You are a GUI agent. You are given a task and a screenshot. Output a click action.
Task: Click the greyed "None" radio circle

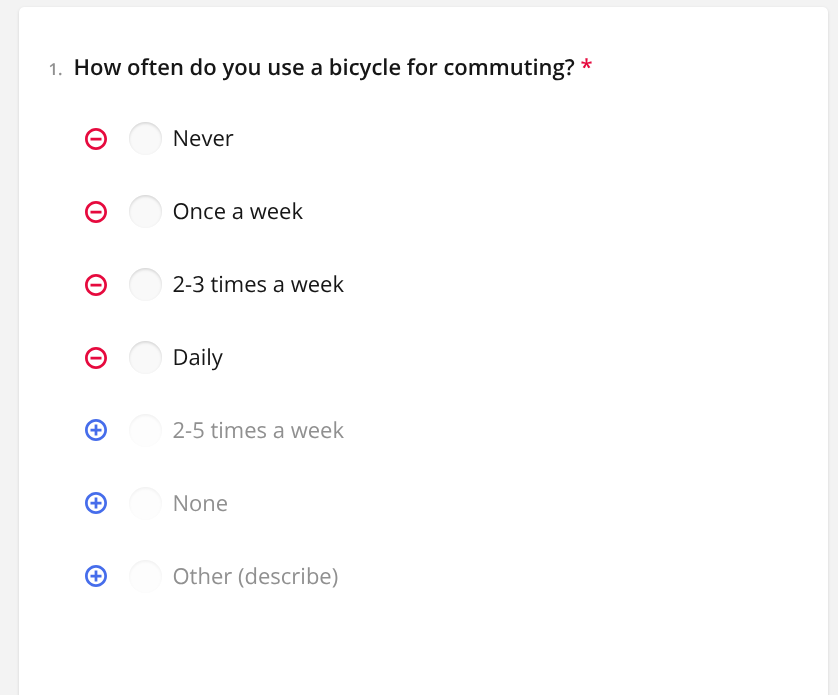[x=145, y=504]
